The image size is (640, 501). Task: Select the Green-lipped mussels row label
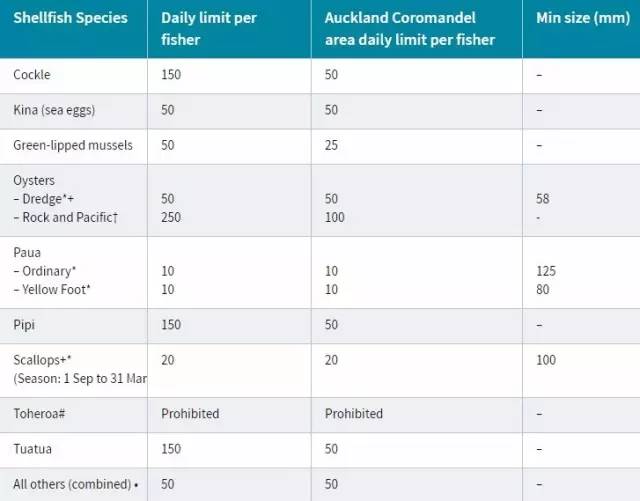pos(73,145)
